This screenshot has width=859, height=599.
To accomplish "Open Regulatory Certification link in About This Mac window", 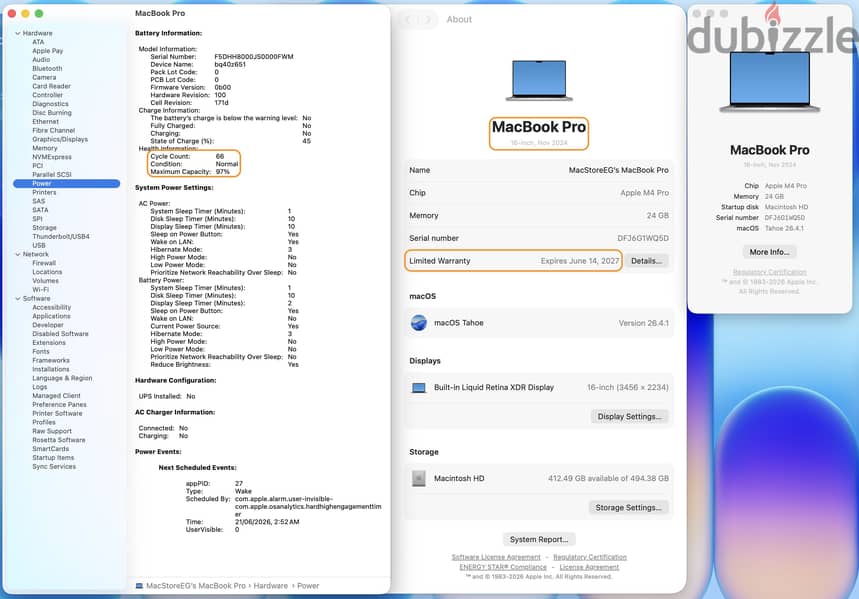I will pyautogui.click(x=770, y=272).
